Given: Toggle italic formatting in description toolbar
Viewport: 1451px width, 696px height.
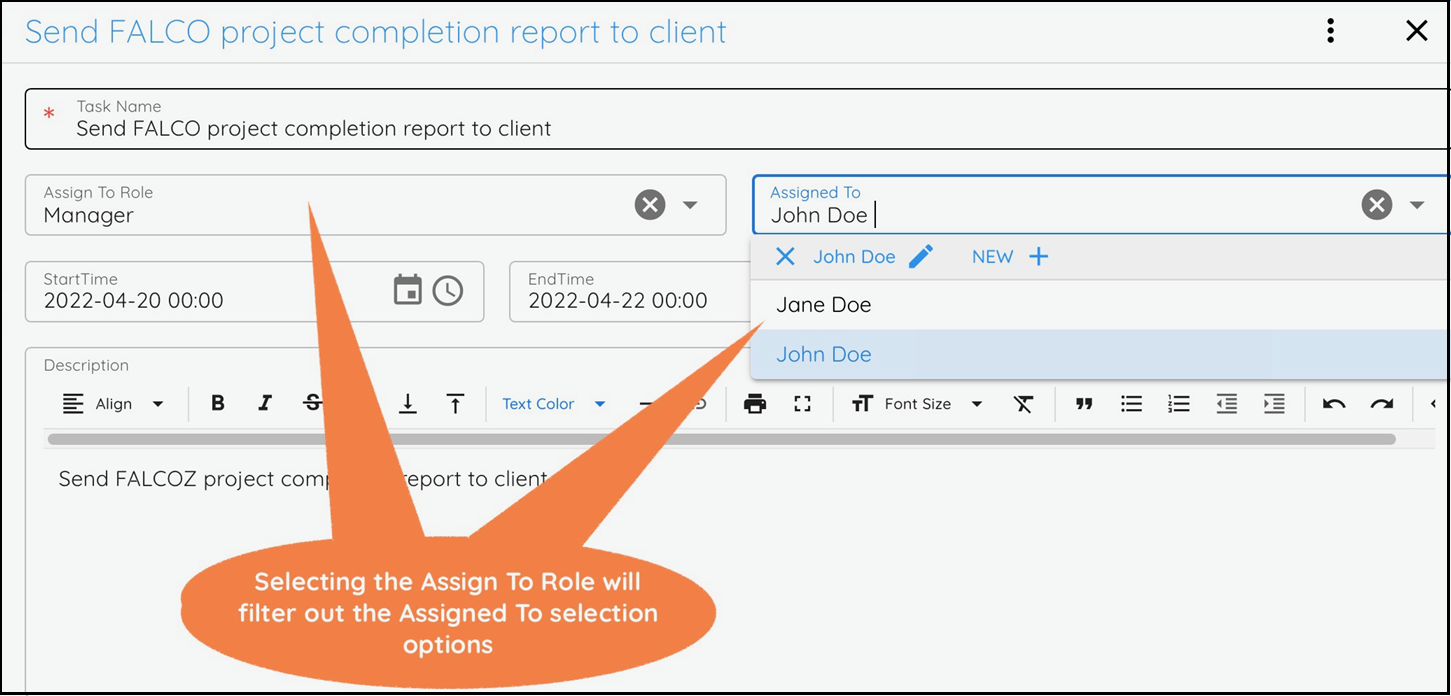Looking at the screenshot, I should [x=265, y=404].
